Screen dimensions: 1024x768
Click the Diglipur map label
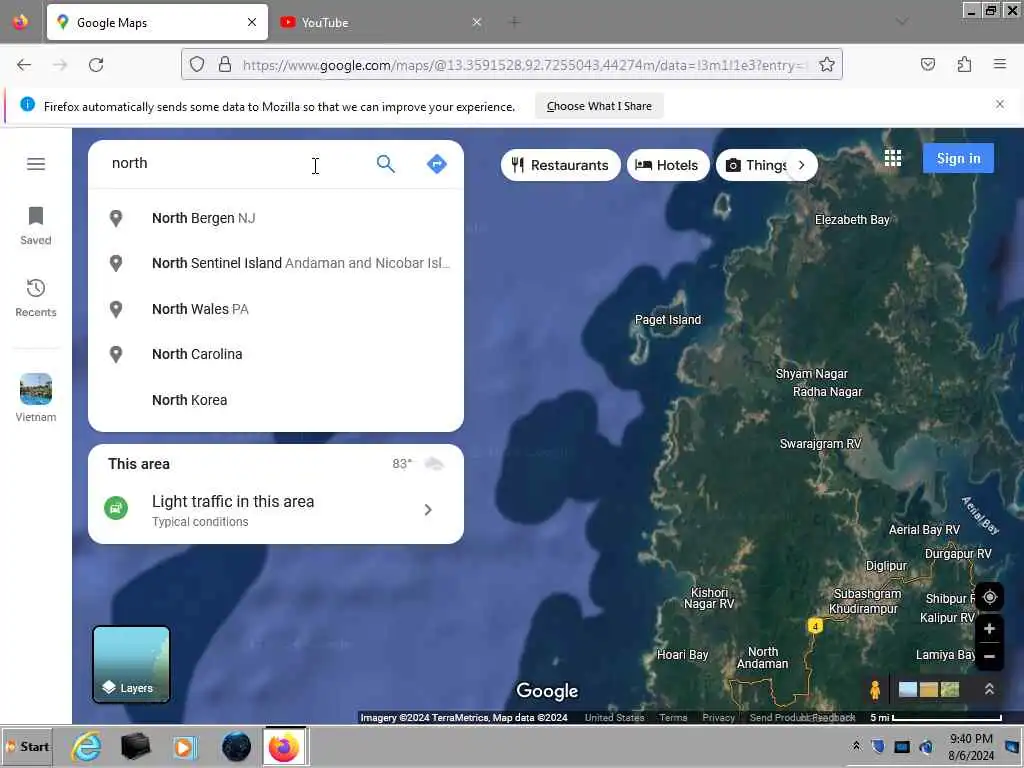coord(886,566)
